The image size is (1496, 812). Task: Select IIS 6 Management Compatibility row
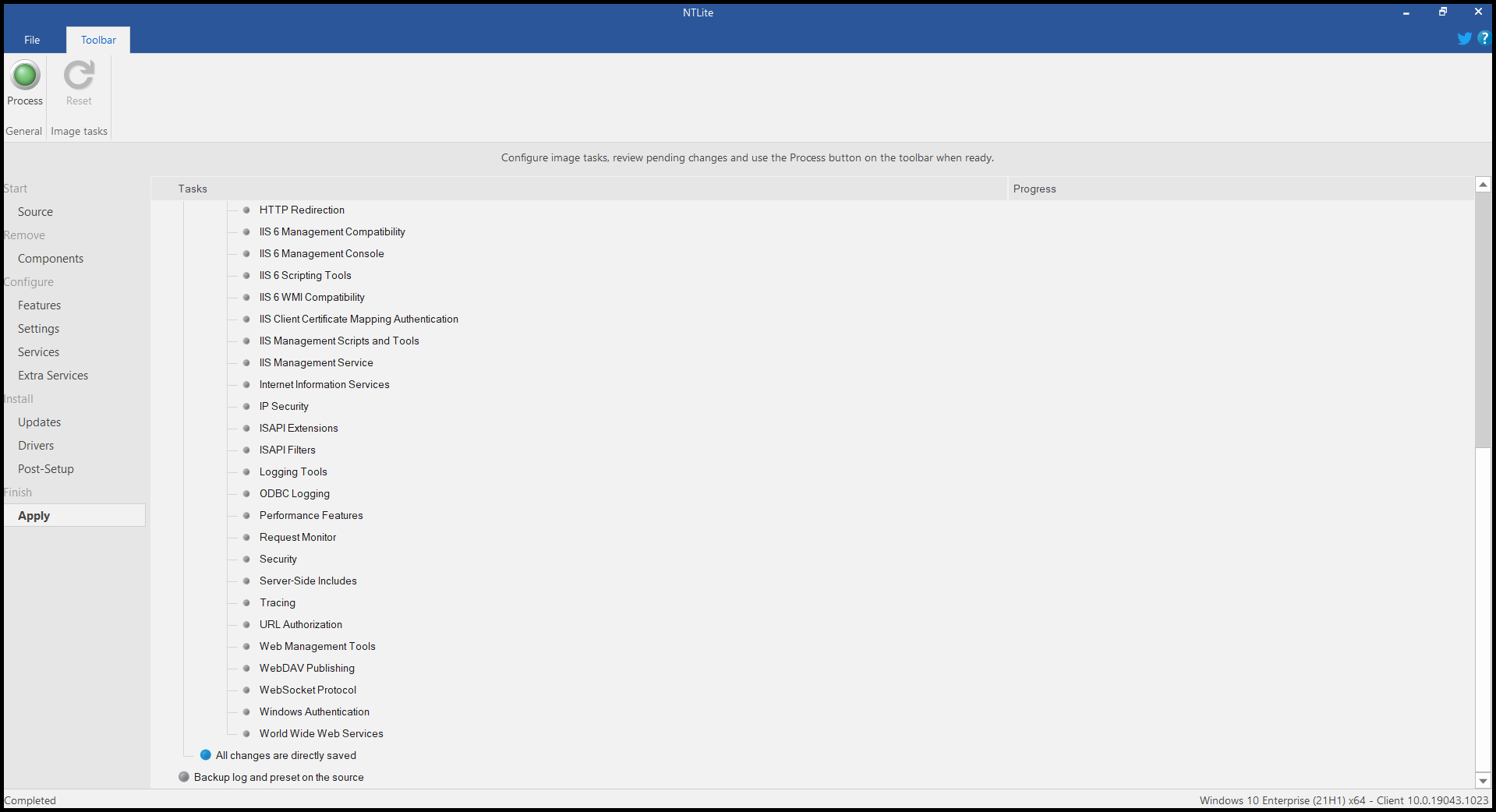(x=332, y=231)
